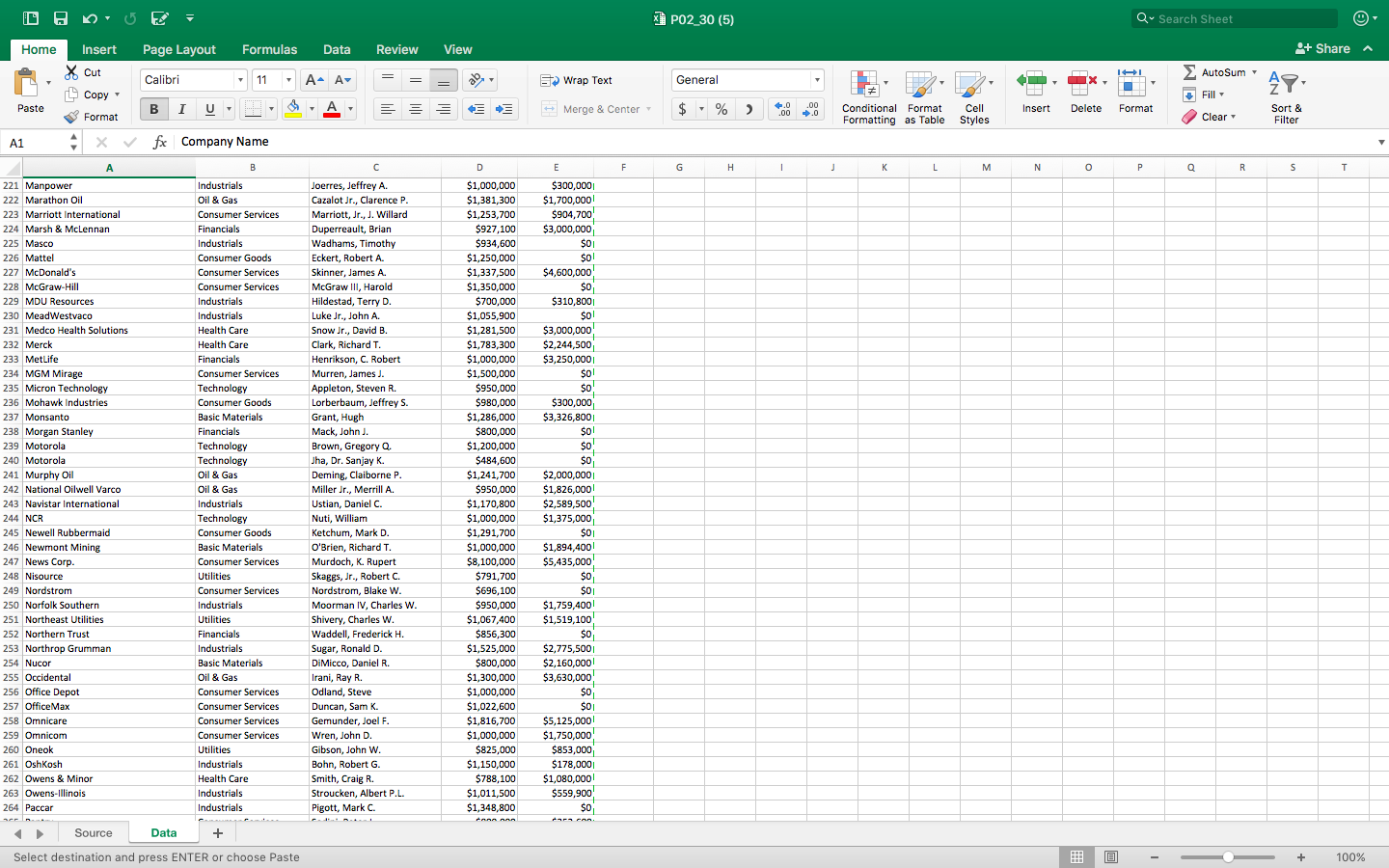
Task: Open Sort & Filter
Action: point(1286,96)
